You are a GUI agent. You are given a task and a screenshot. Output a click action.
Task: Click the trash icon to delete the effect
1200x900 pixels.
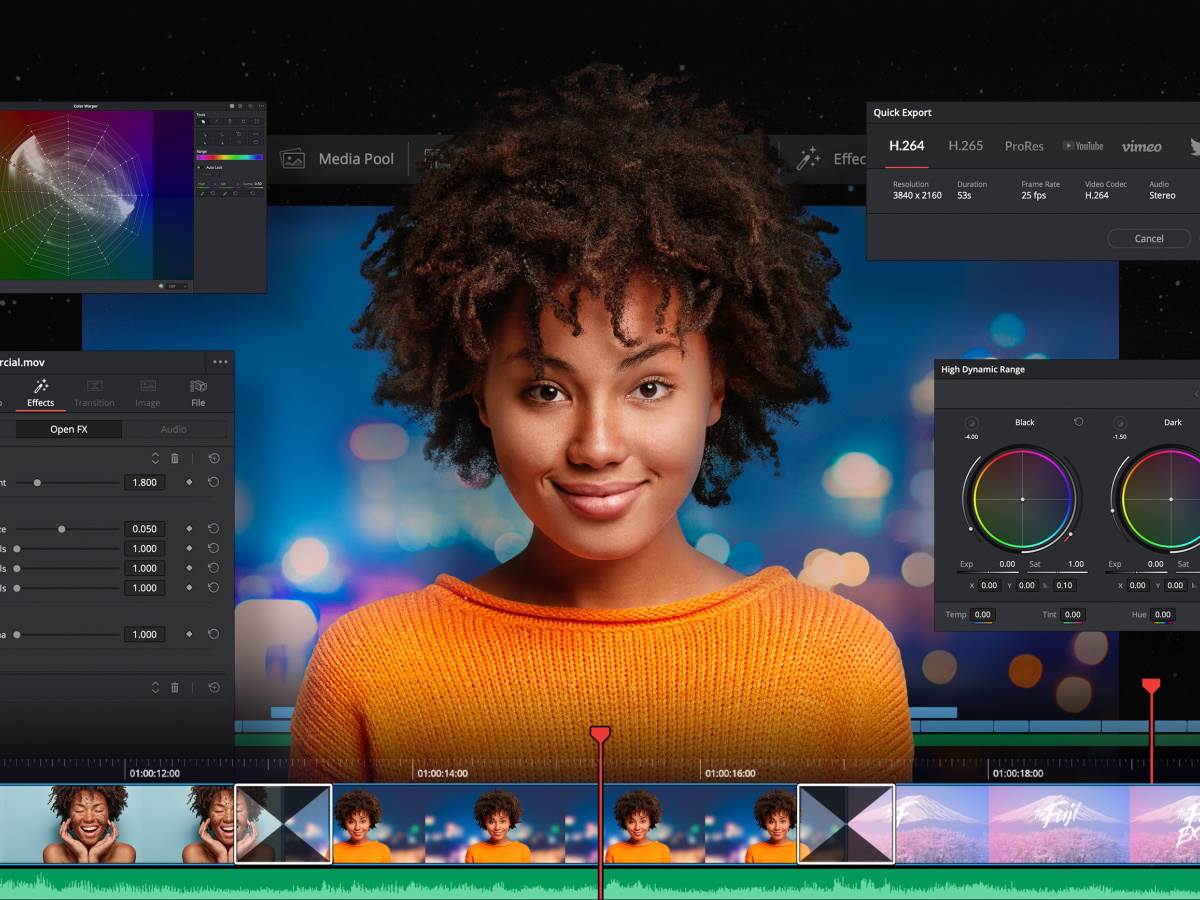click(x=174, y=459)
